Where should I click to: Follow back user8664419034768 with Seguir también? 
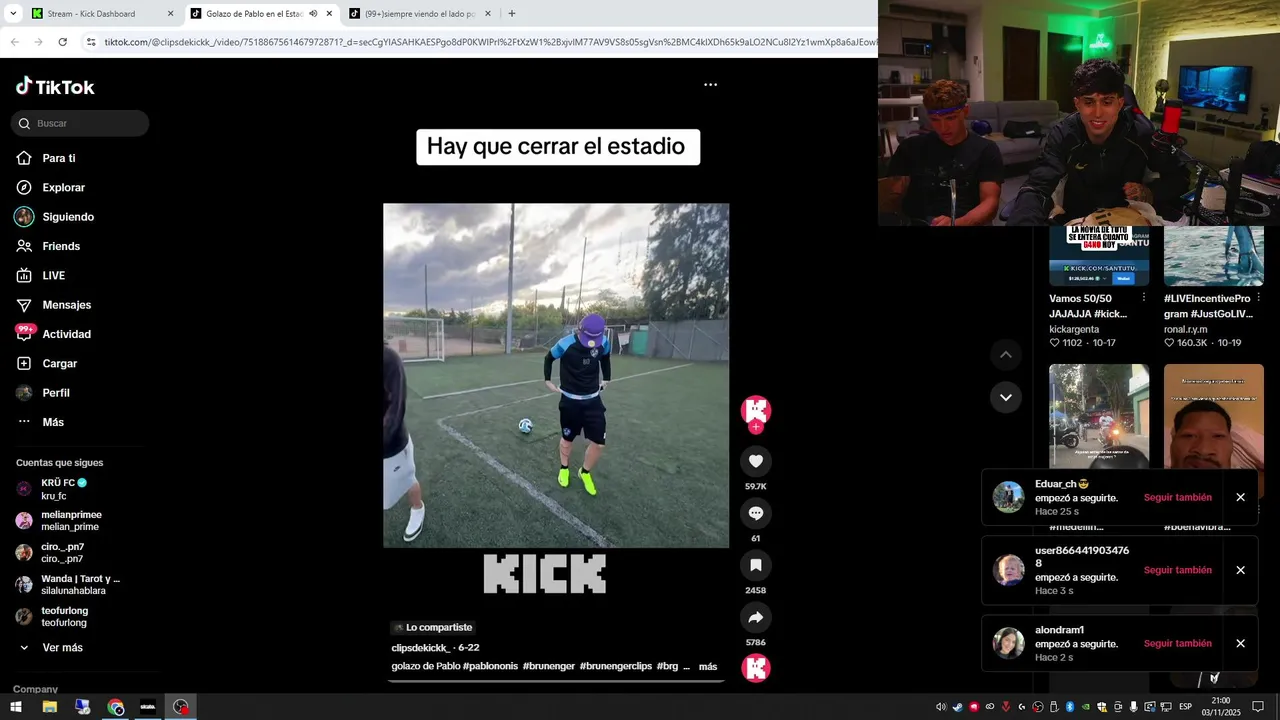[1178, 570]
